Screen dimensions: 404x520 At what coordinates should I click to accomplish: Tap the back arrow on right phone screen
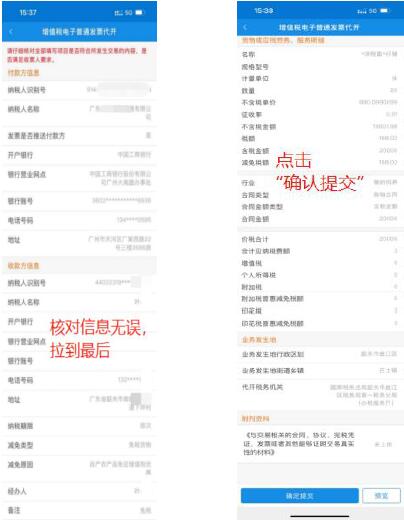coord(245,27)
